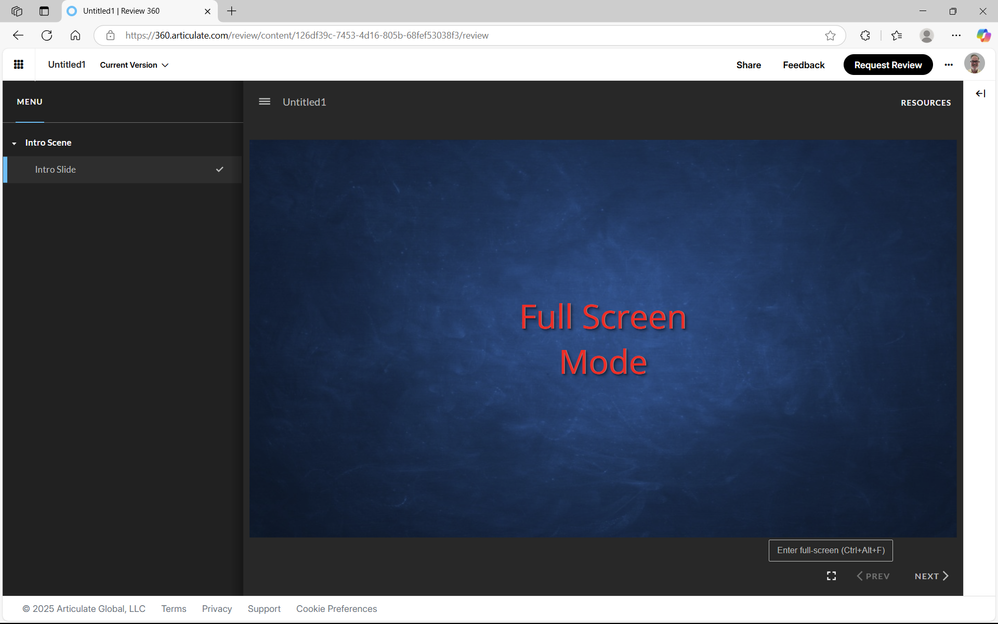The height and width of the screenshot is (624, 998).
Task: Open the Cookie Preferences link
Action: pos(336,609)
